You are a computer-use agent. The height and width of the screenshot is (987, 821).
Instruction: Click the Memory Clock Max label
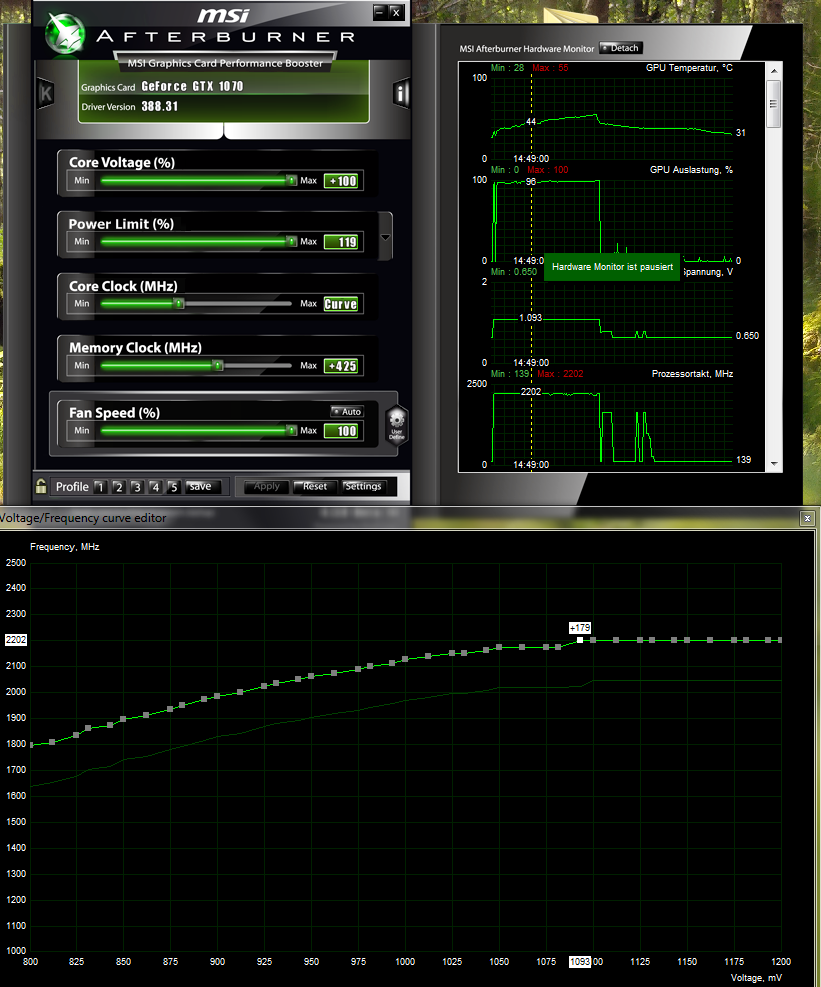[x=309, y=365]
